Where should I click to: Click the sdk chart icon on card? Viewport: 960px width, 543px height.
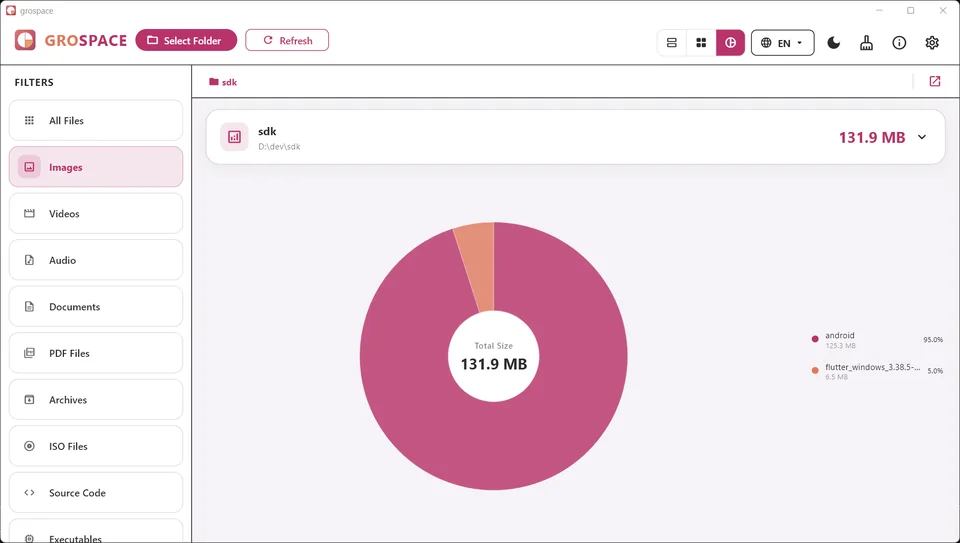tap(234, 137)
